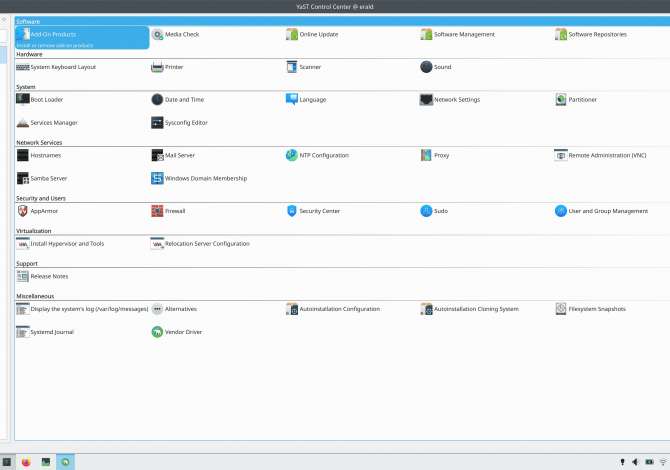This screenshot has width=670, height=470.
Task: Click the Security and Users header
Action: (x=41, y=198)
